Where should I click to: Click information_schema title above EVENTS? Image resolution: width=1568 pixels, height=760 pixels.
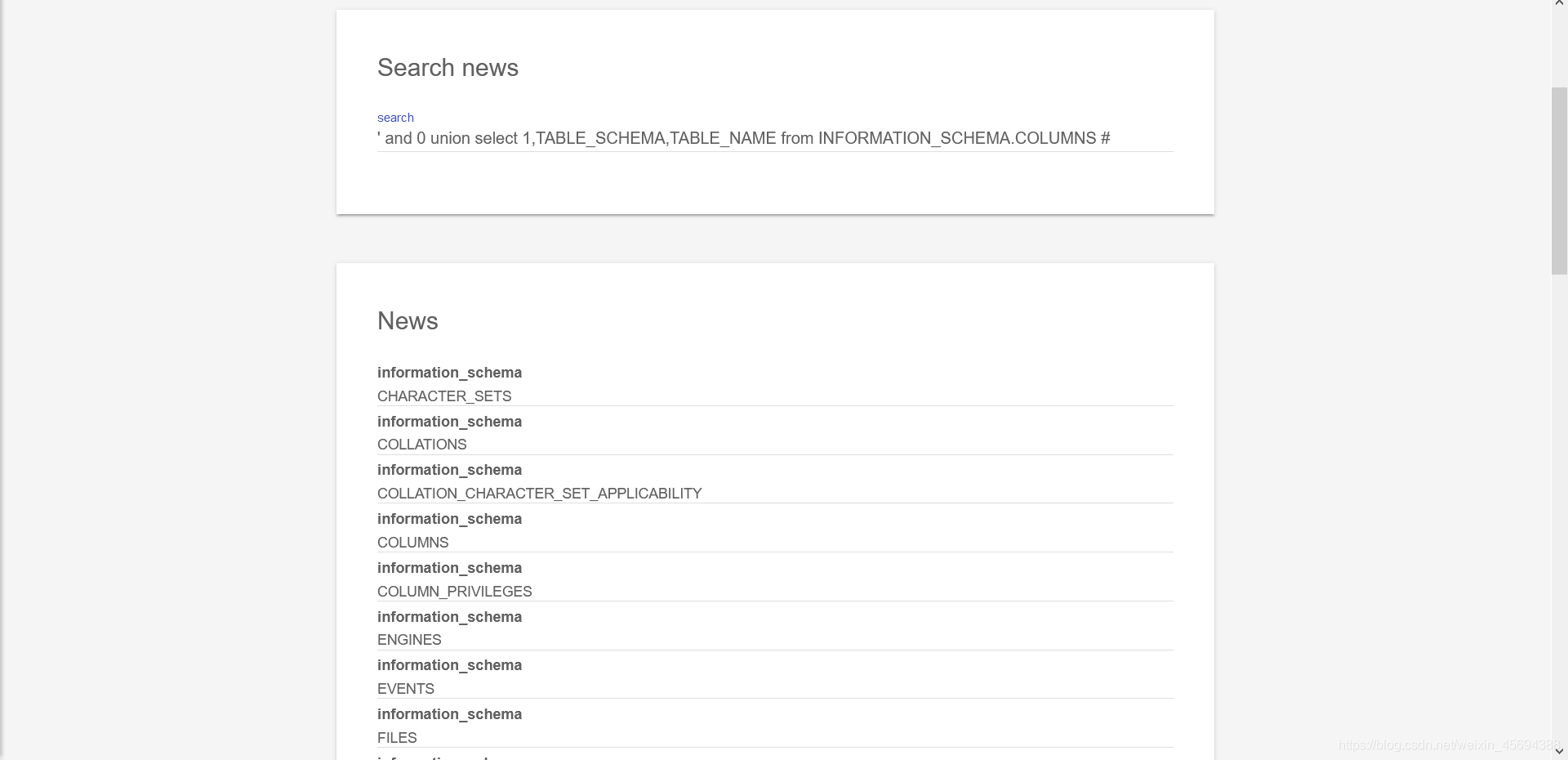(x=449, y=665)
